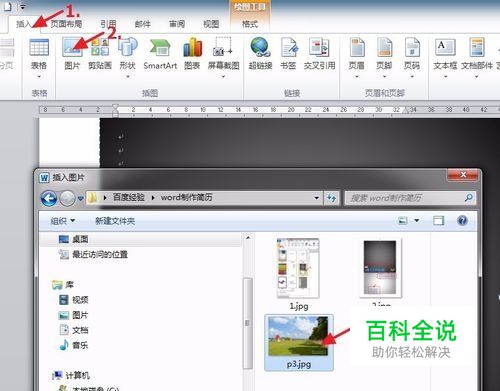
Task: Insert a SmartArt graphic
Action: (160, 53)
